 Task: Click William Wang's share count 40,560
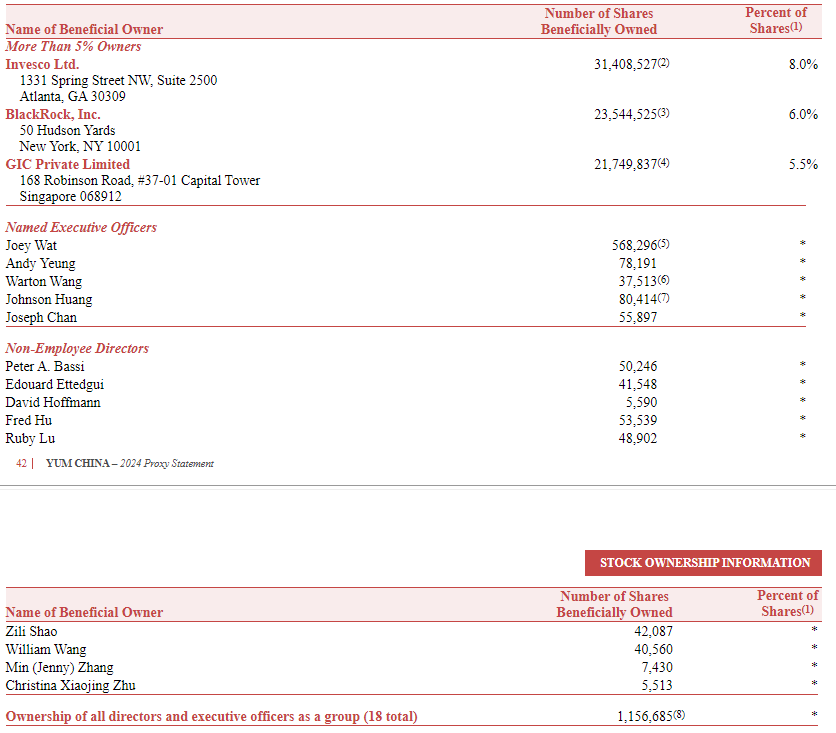[653, 650]
